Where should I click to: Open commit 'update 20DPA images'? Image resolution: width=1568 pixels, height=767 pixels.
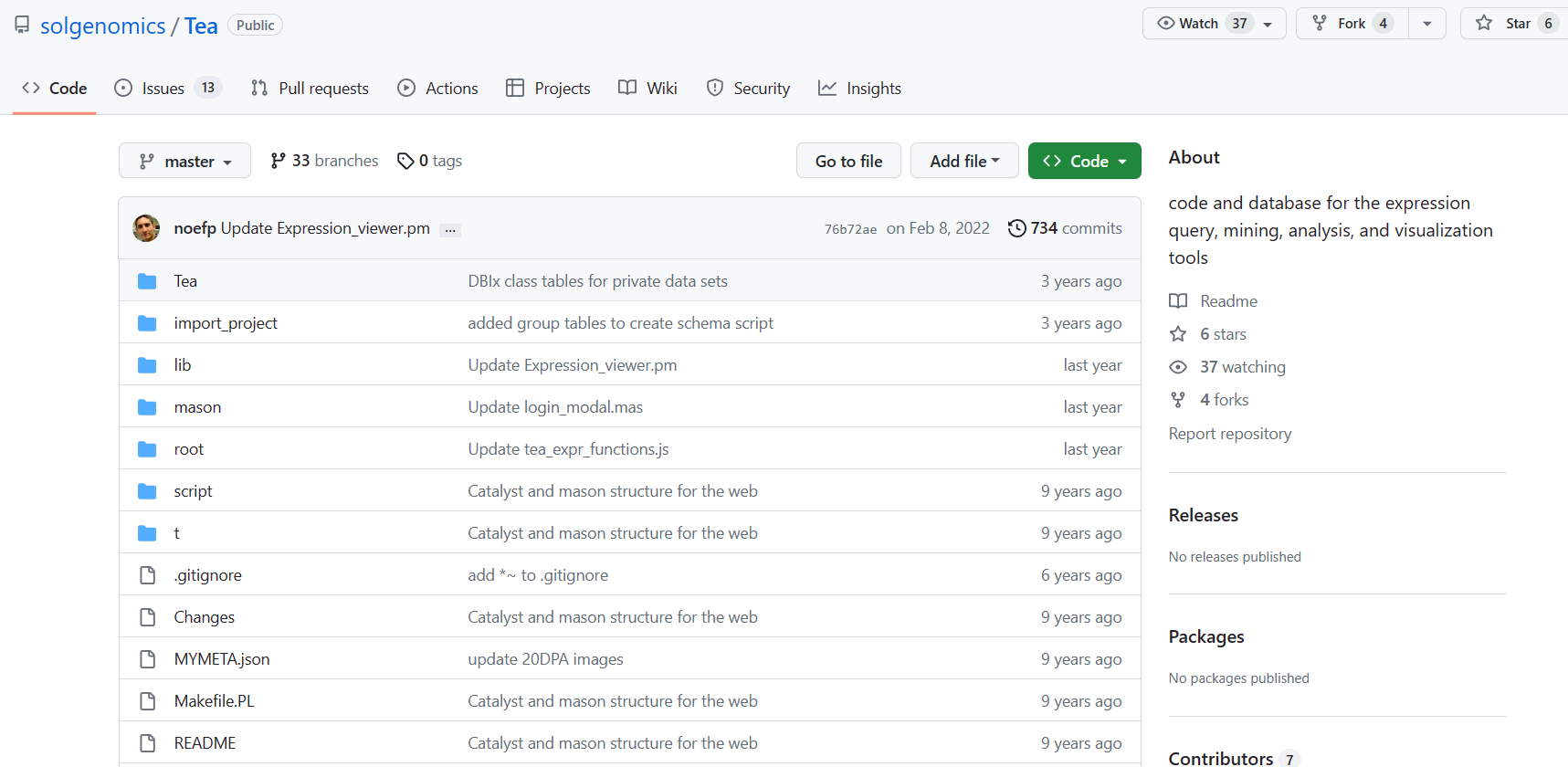pos(546,659)
